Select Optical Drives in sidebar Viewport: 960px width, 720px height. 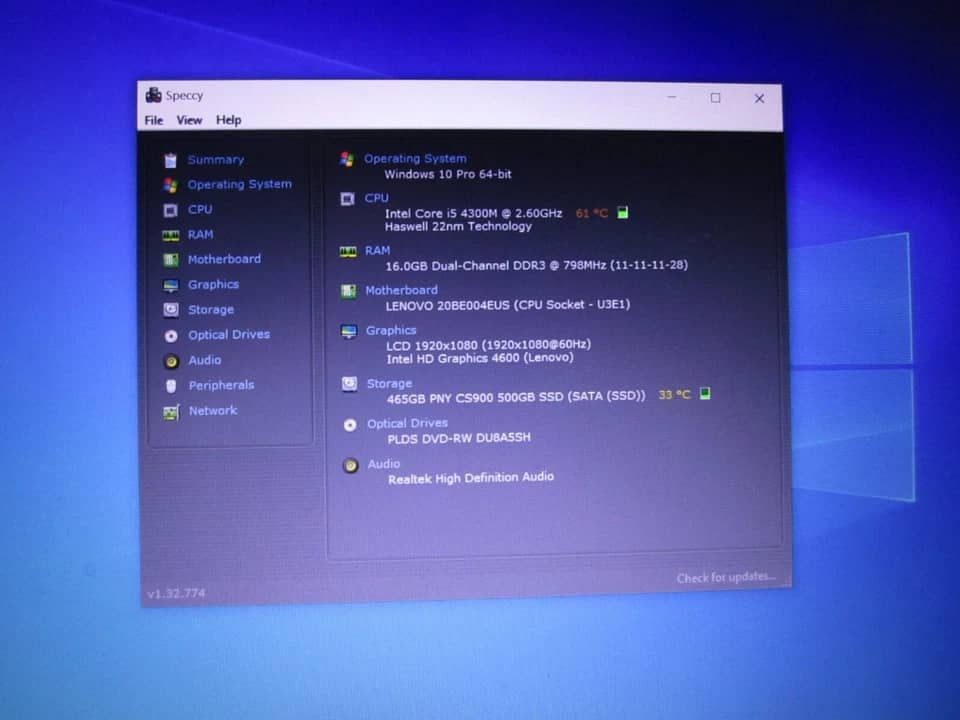click(229, 335)
